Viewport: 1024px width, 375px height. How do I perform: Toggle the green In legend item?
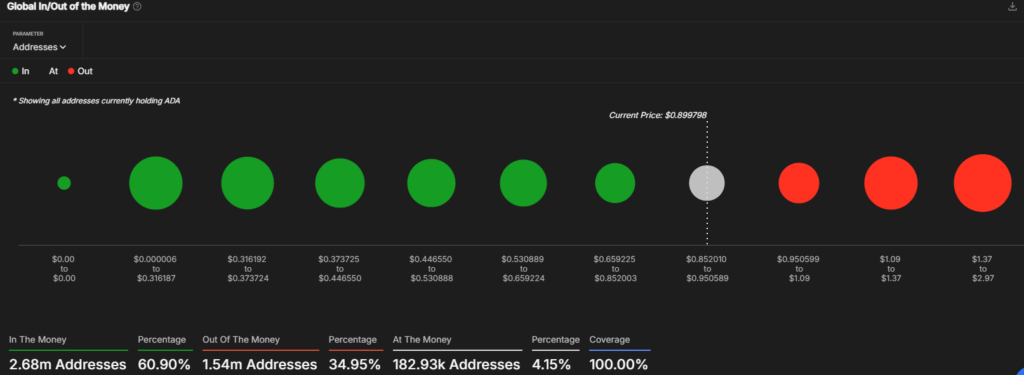[x=21, y=71]
